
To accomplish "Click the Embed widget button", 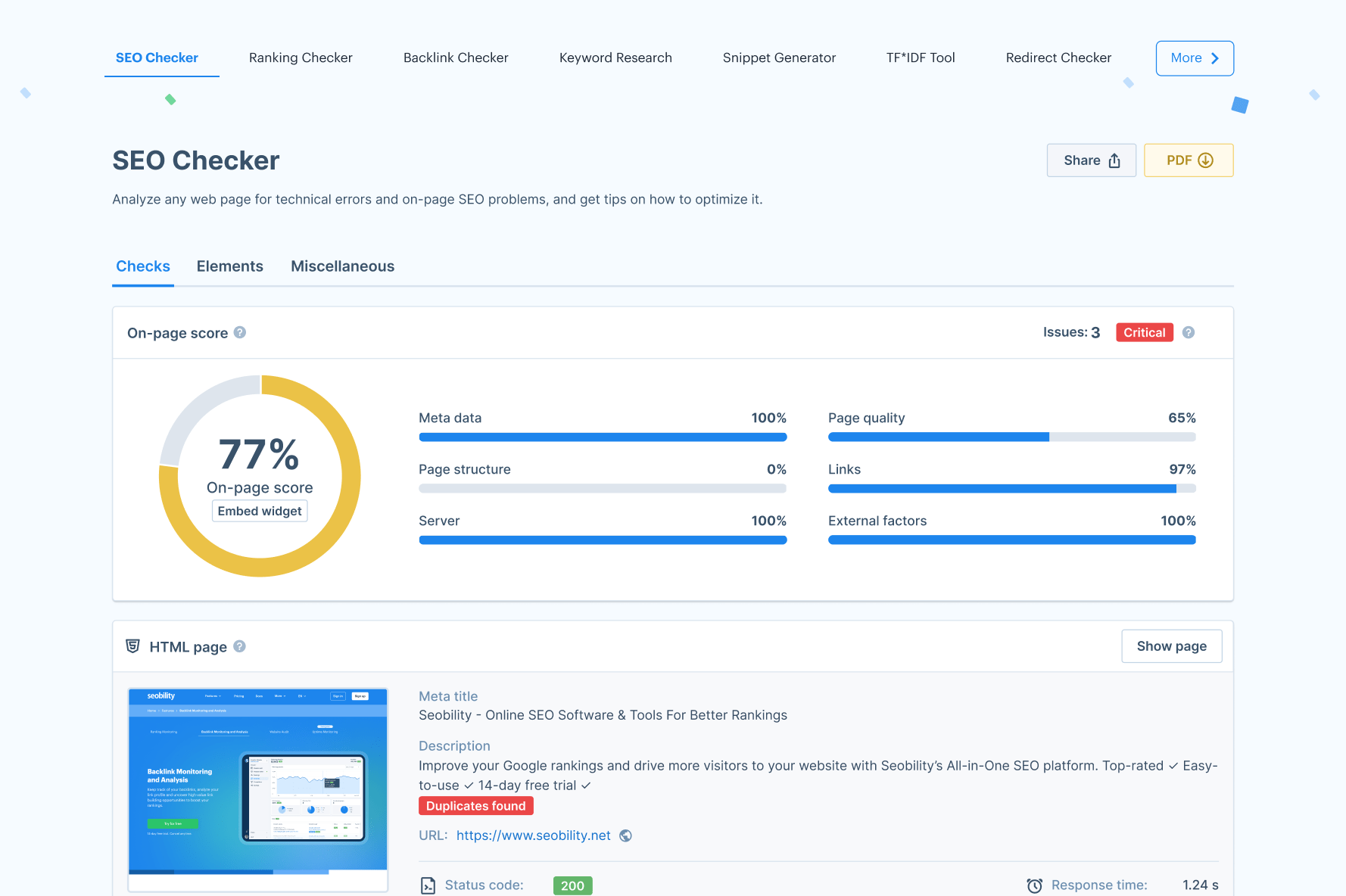I will click(x=260, y=511).
